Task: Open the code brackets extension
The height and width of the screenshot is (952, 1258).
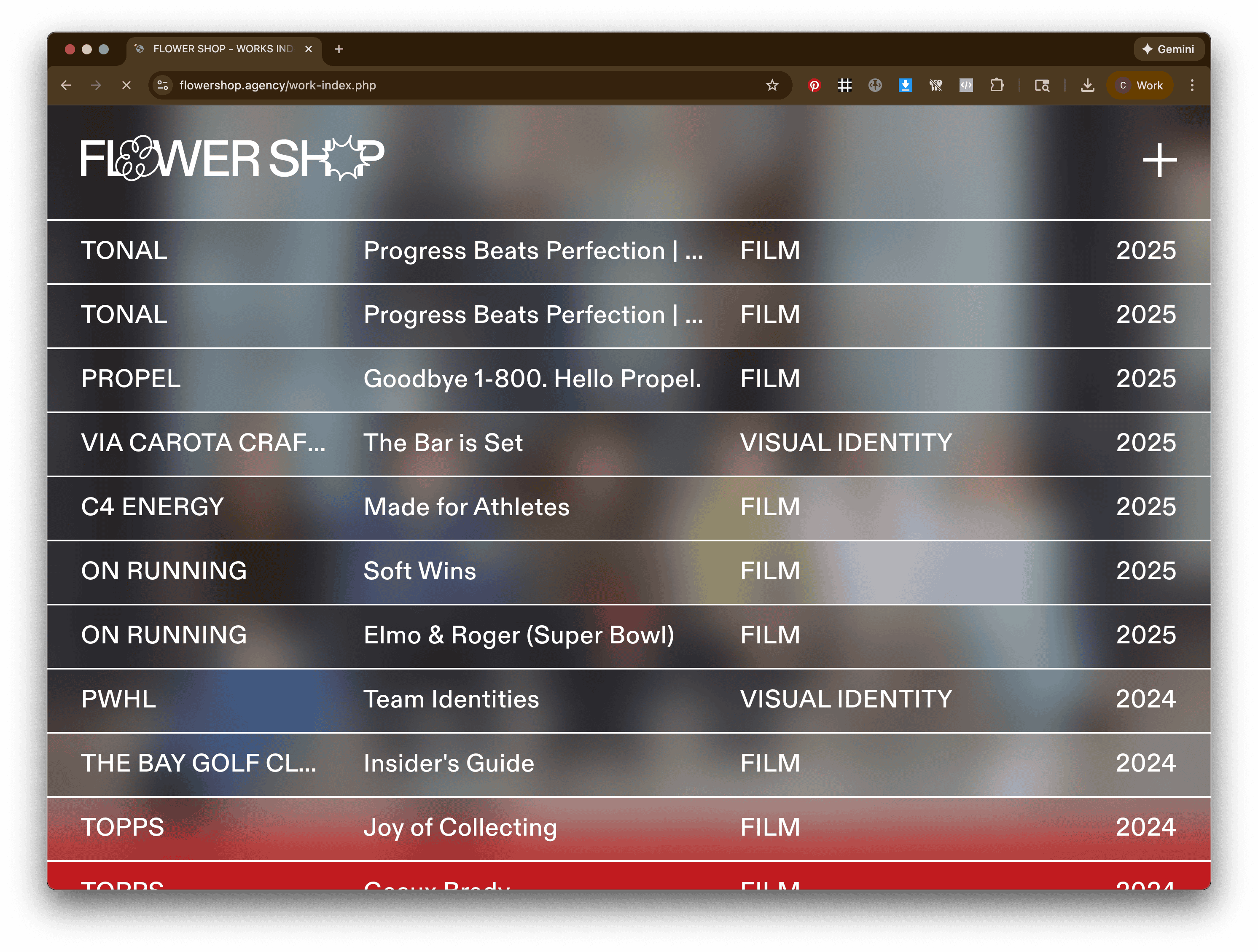Action: tap(966, 85)
